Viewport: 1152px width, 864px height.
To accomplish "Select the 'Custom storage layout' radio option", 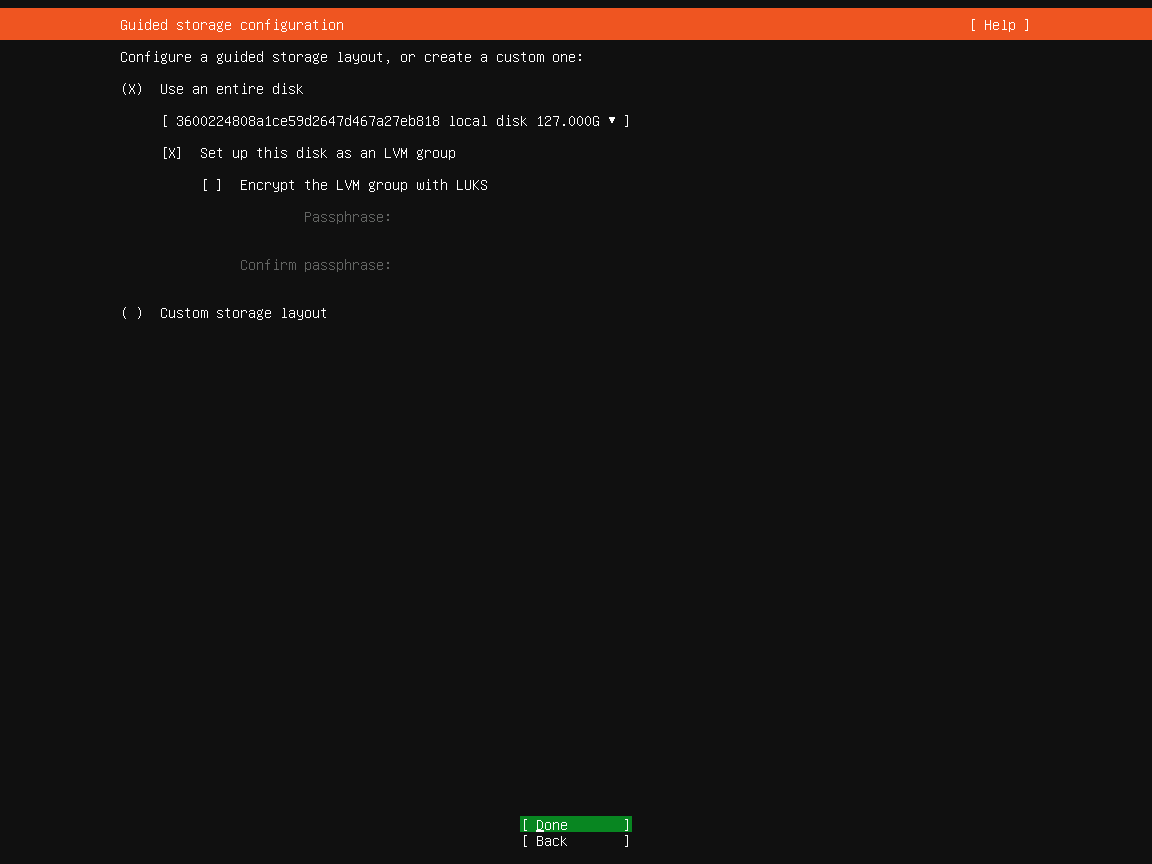I will 132,313.
